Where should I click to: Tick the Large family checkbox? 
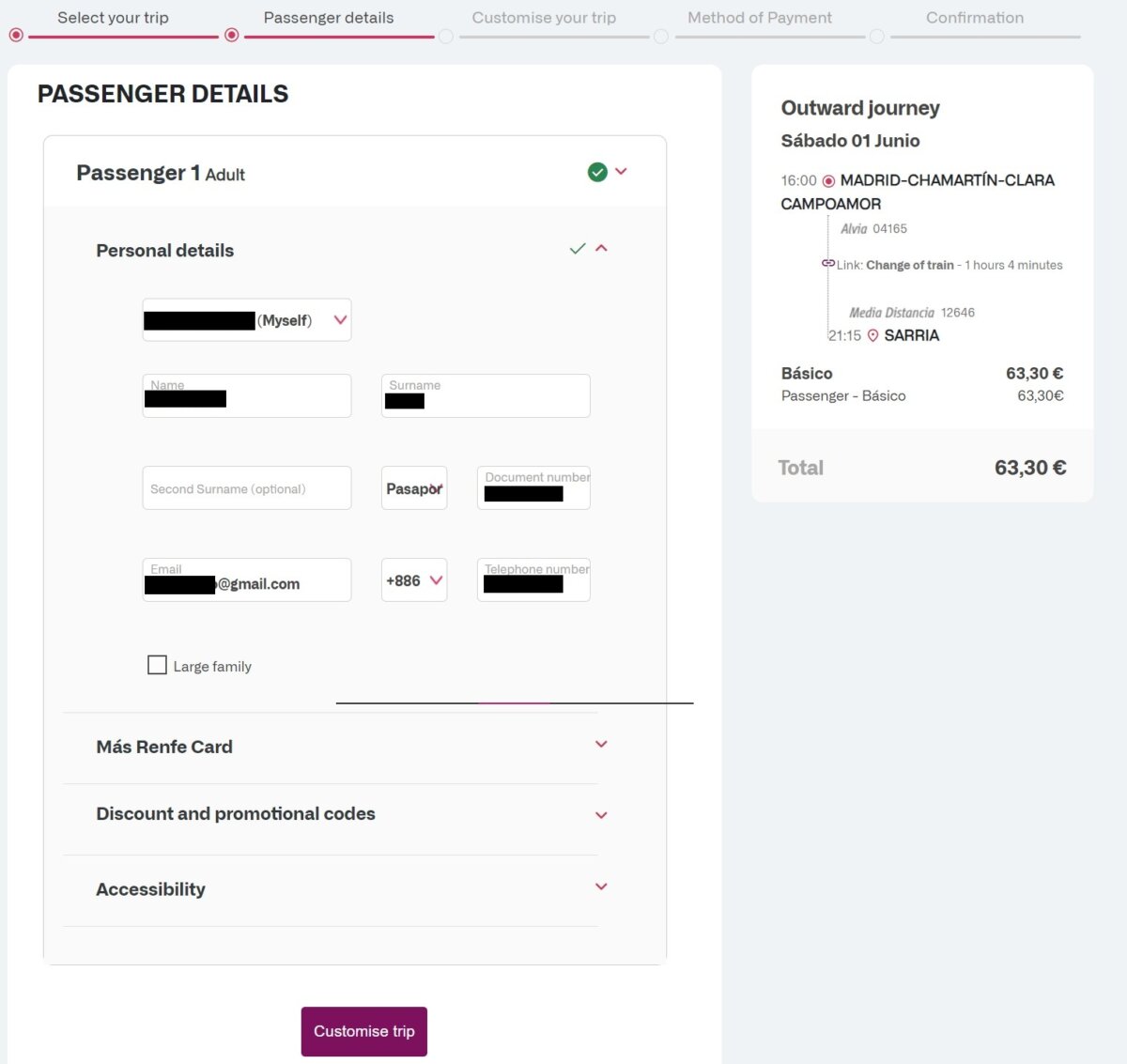[157, 665]
